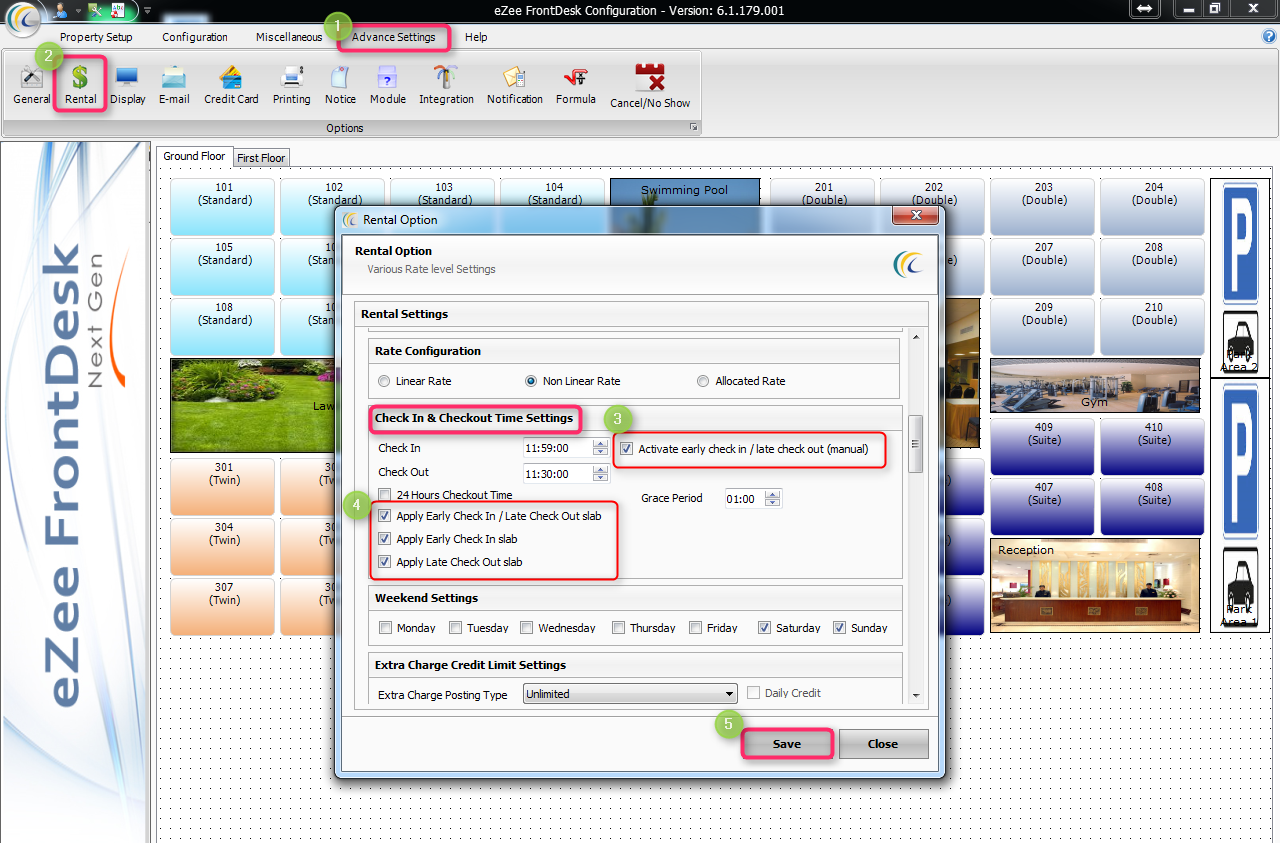Select Non Linear Rate radio button
Image resolution: width=1280 pixels, height=843 pixels.
point(532,381)
